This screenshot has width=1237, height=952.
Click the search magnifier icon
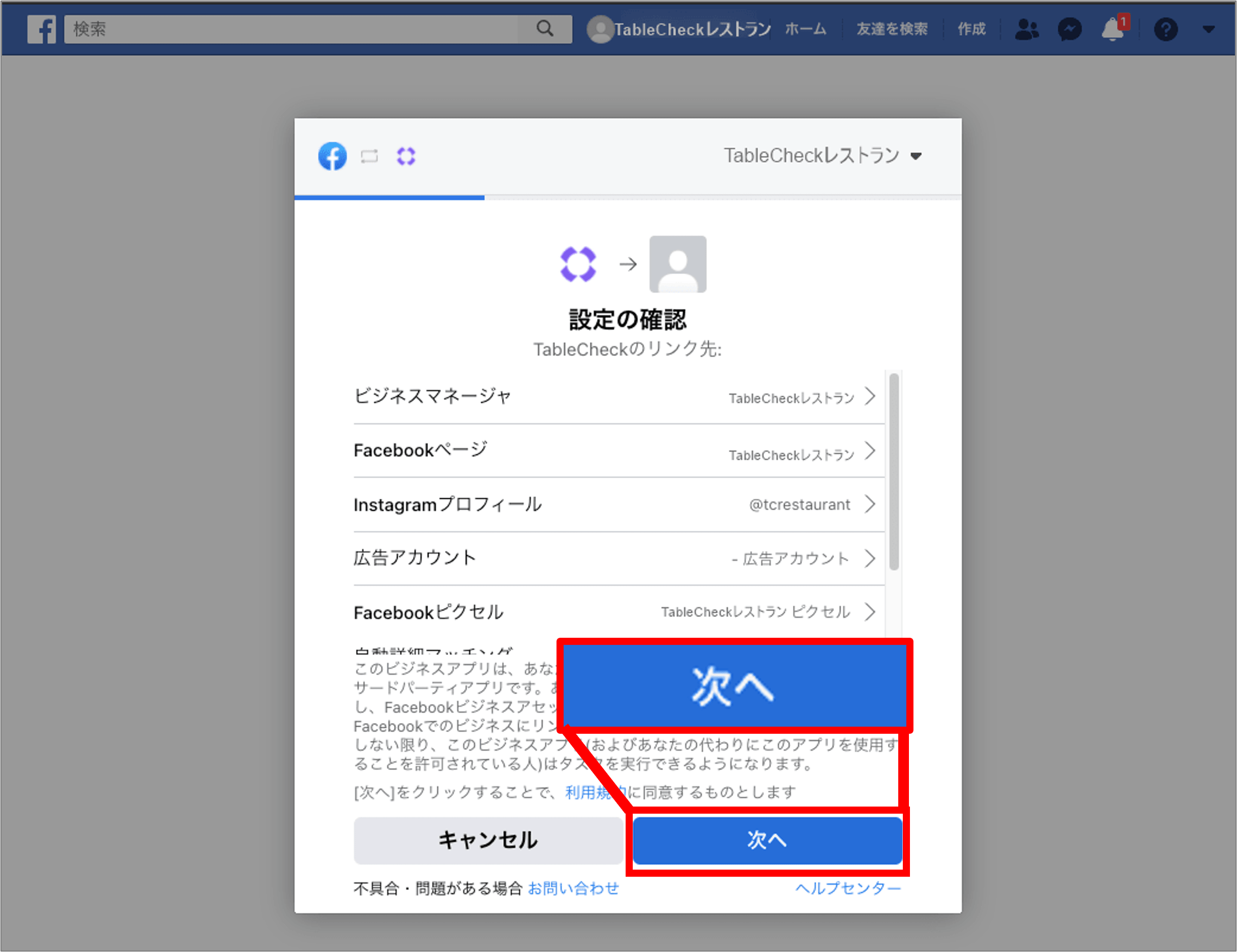click(x=544, y=29)
